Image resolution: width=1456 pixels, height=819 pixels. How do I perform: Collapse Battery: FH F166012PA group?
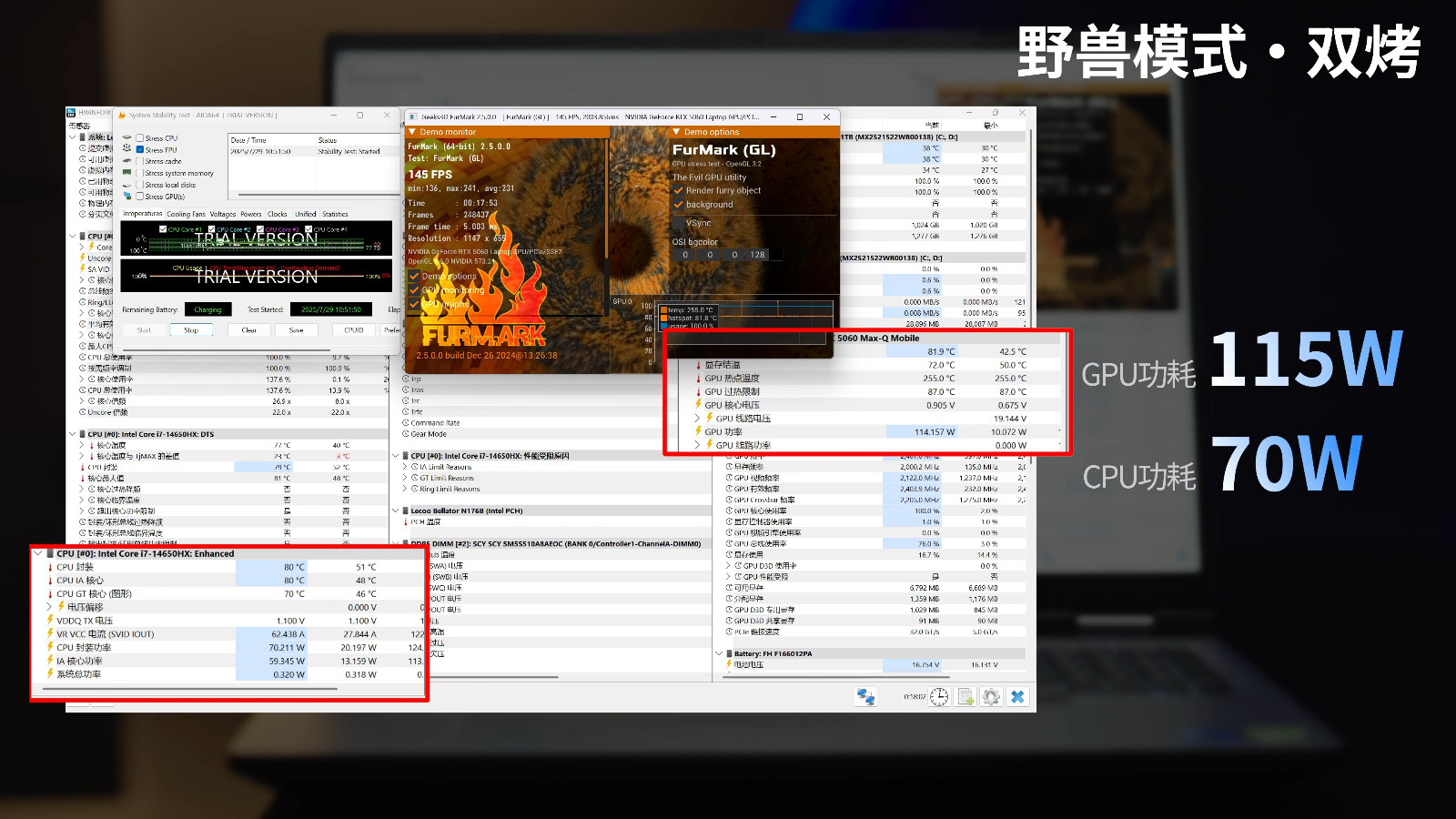[x=719, y=653]
